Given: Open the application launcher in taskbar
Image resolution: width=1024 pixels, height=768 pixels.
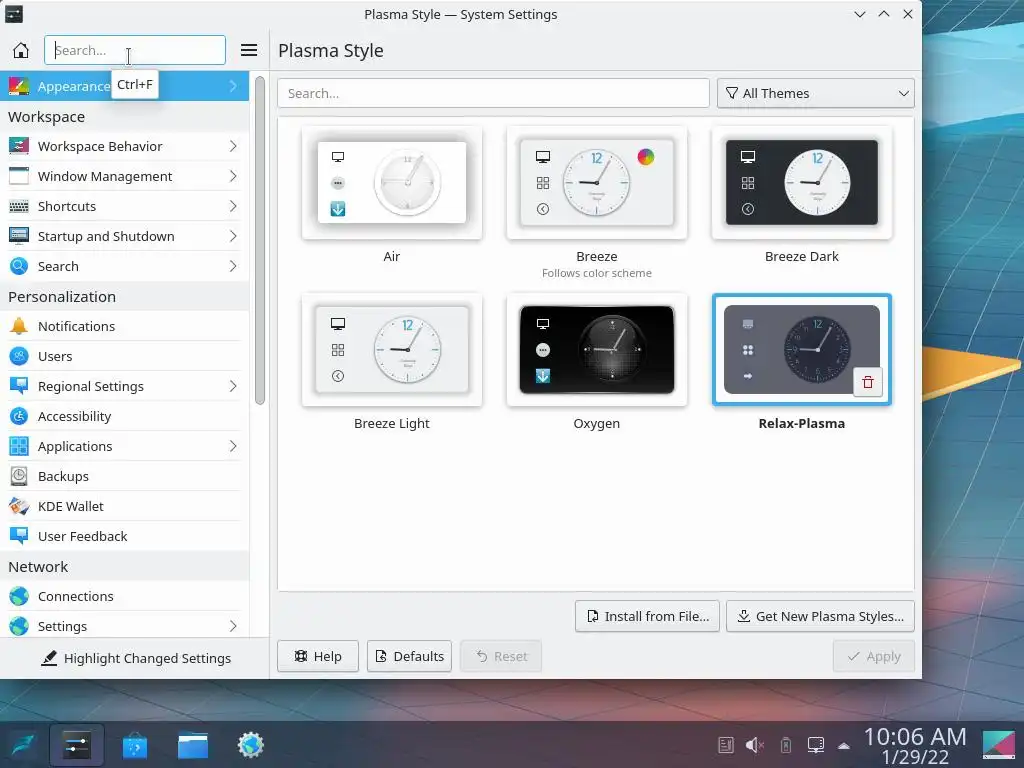Looking at the screenshot, I should pos(23,745).
